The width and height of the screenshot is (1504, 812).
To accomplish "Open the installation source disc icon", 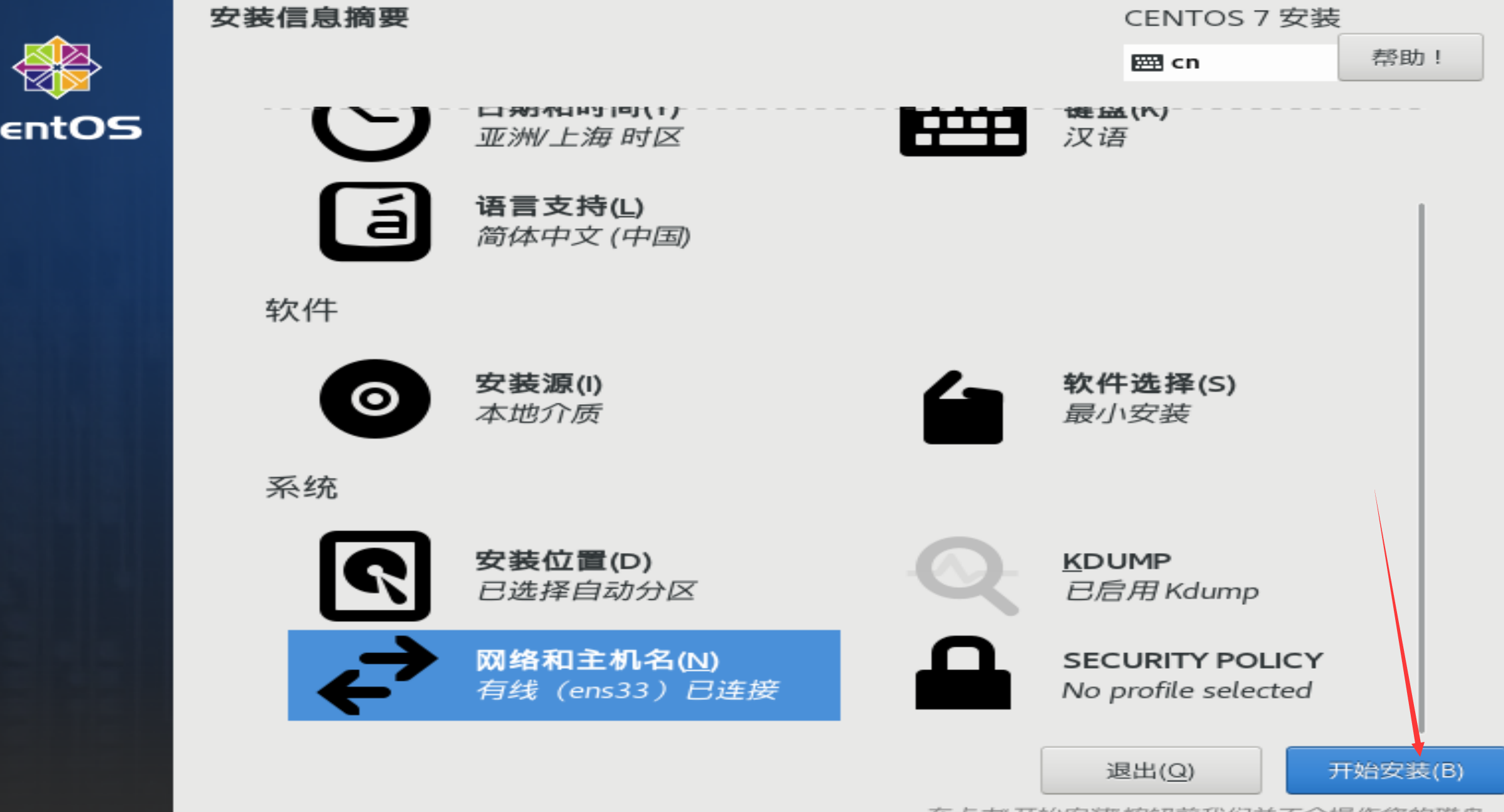I will click(375, 398).
